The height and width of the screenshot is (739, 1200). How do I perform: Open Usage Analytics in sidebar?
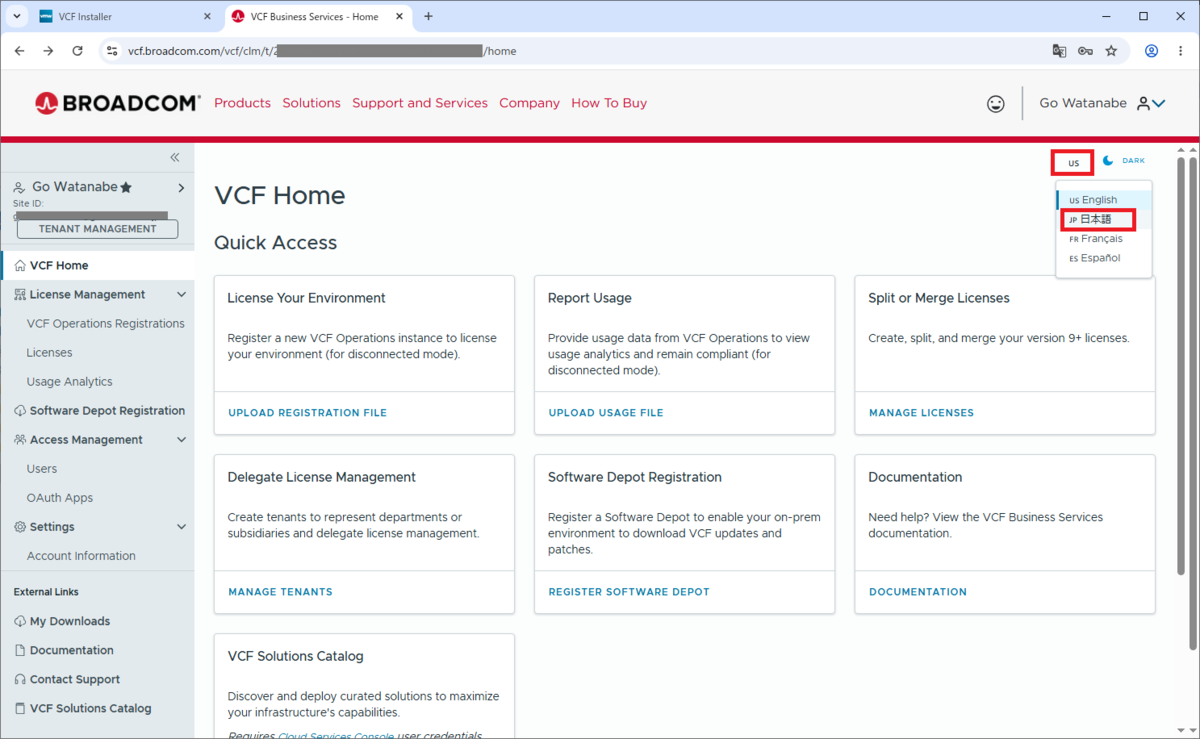click(69, 382)
